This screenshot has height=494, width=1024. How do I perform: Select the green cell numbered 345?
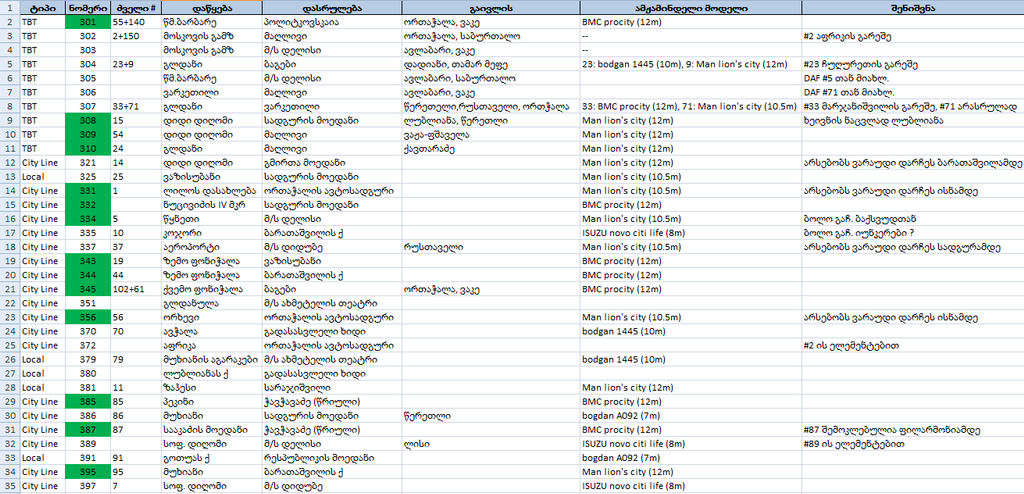(x=88, y=289)
